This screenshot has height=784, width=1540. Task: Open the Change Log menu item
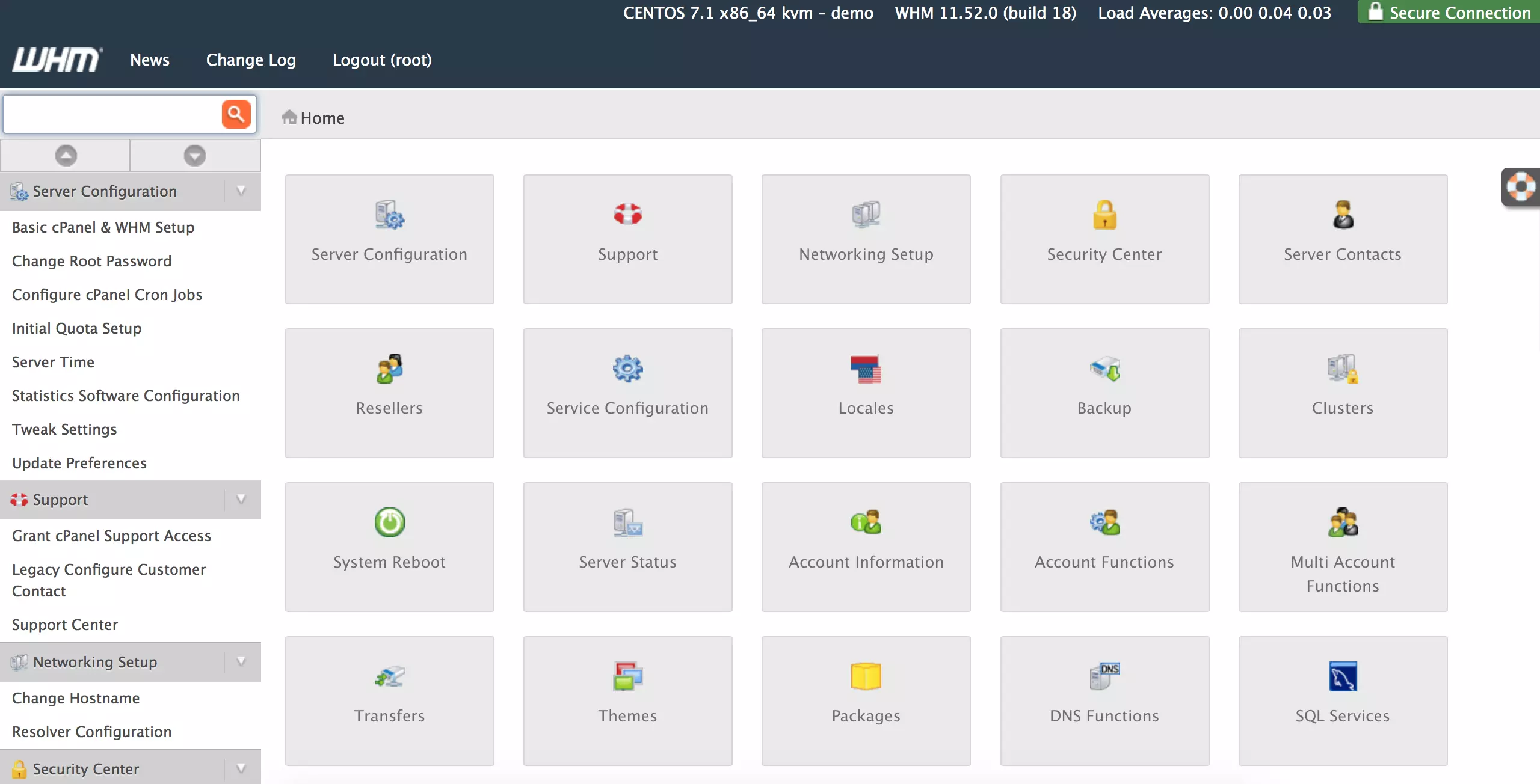(x=251, y=60)
